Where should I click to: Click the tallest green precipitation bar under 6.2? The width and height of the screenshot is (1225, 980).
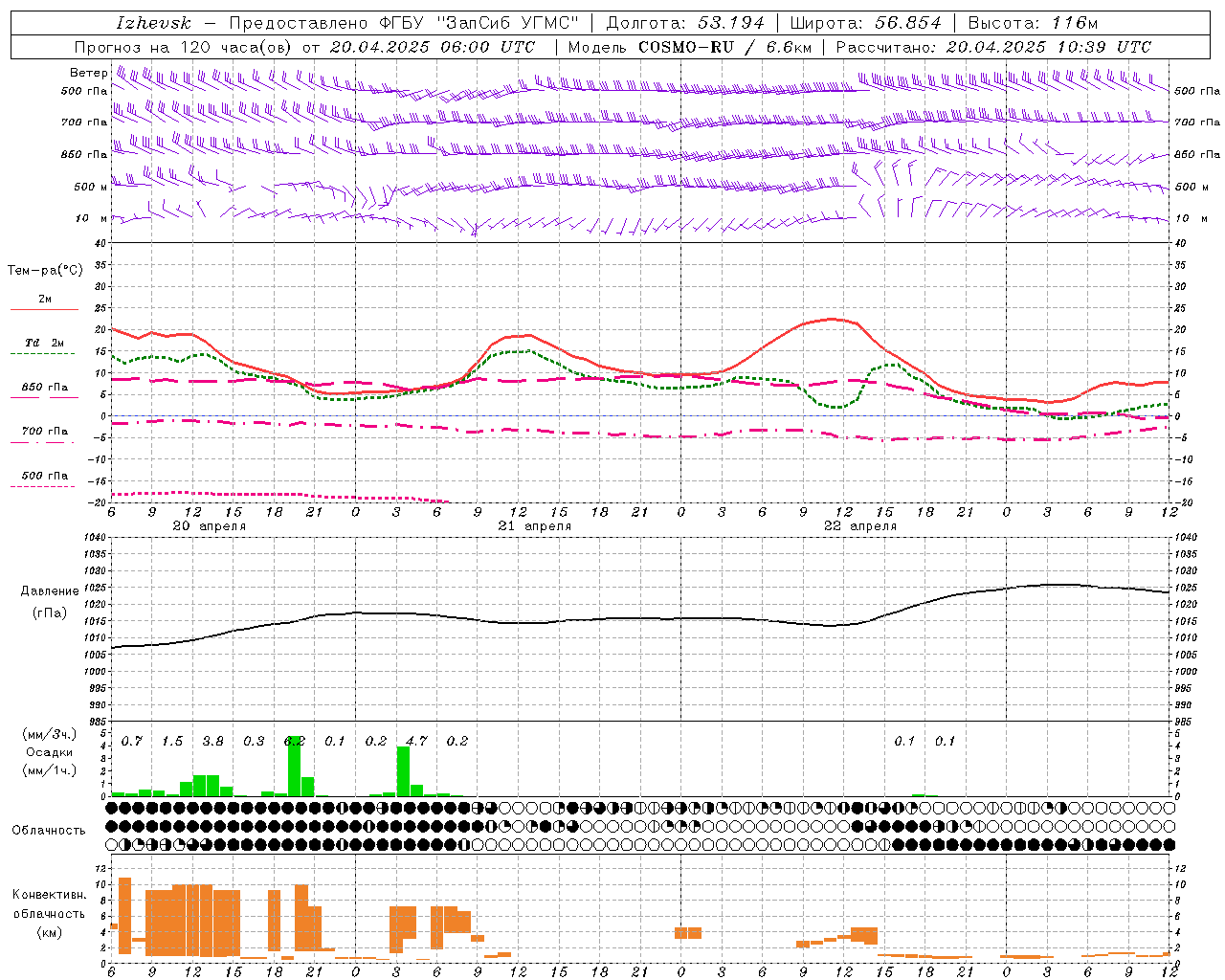point(294,766)
